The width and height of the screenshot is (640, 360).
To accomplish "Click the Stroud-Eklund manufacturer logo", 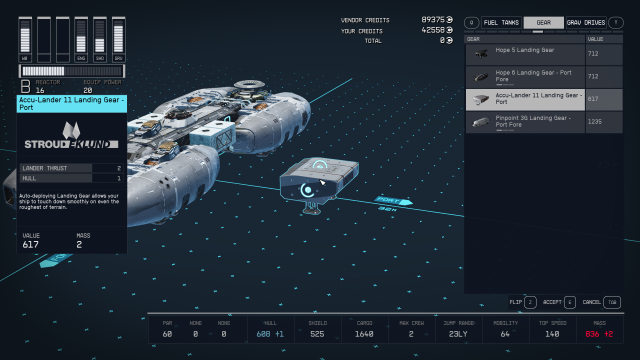I will tap(71, 136).
